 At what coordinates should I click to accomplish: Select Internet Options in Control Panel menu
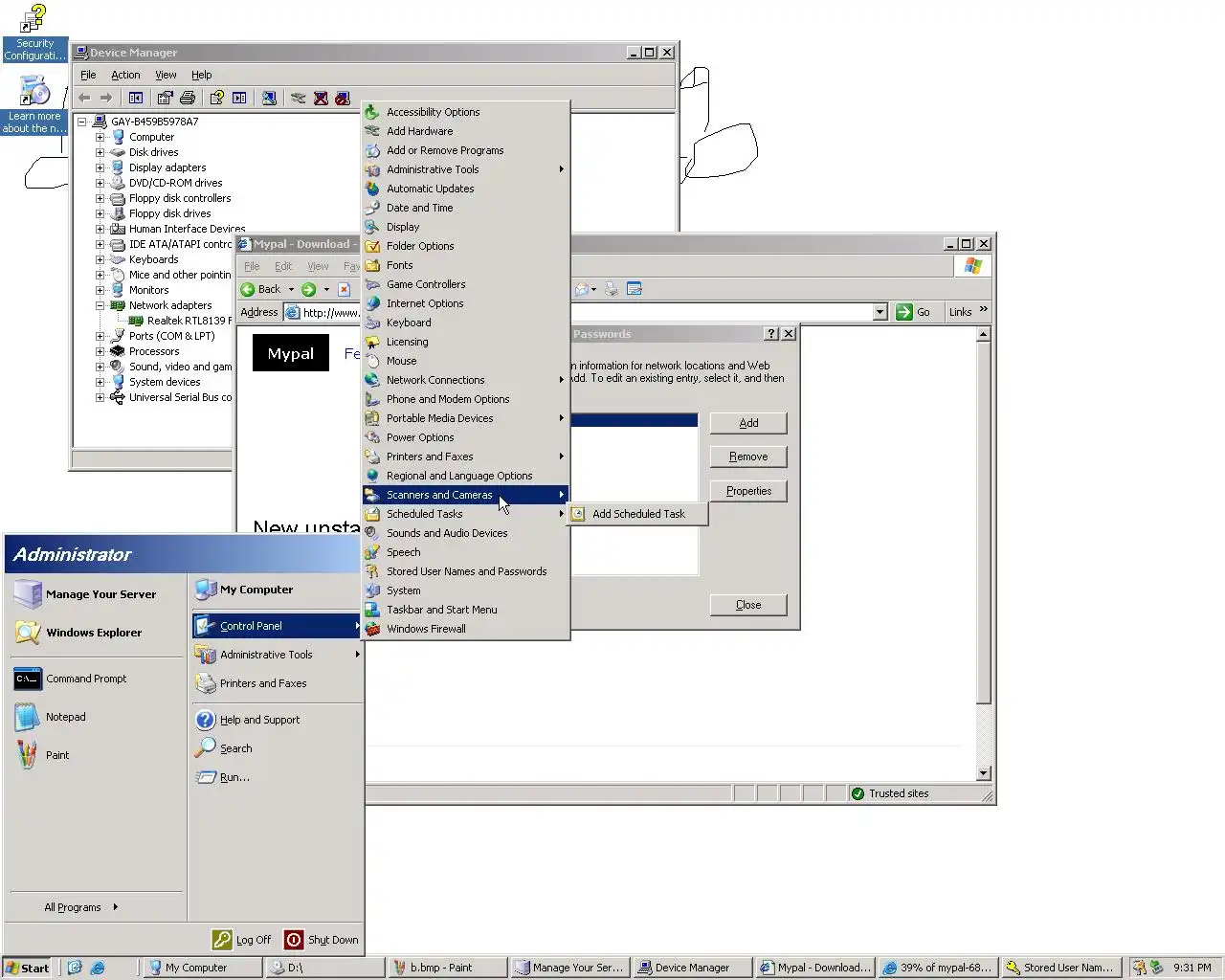465,303
